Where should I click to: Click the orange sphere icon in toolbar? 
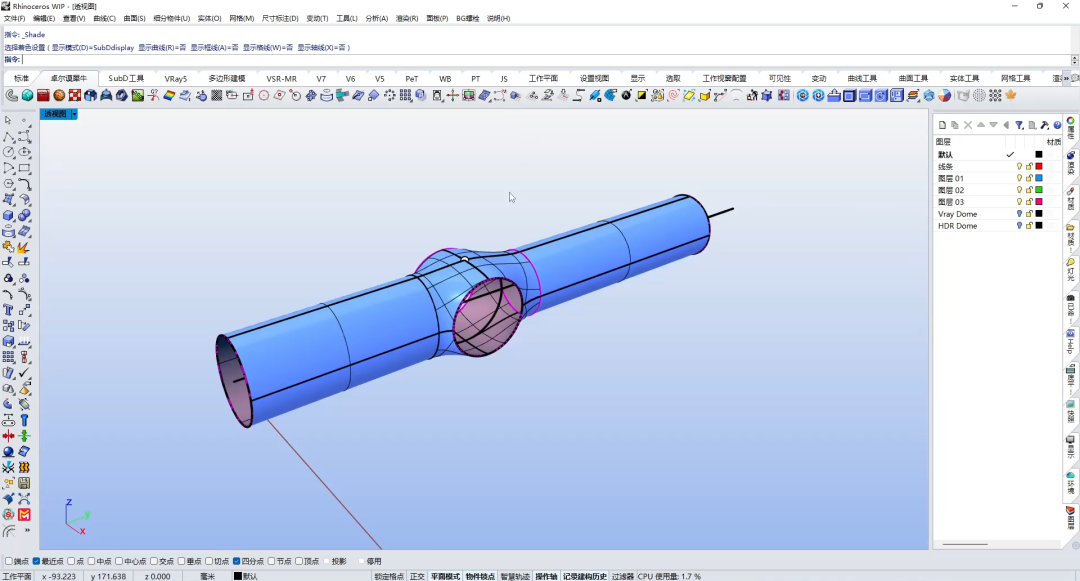pos(59,96)
